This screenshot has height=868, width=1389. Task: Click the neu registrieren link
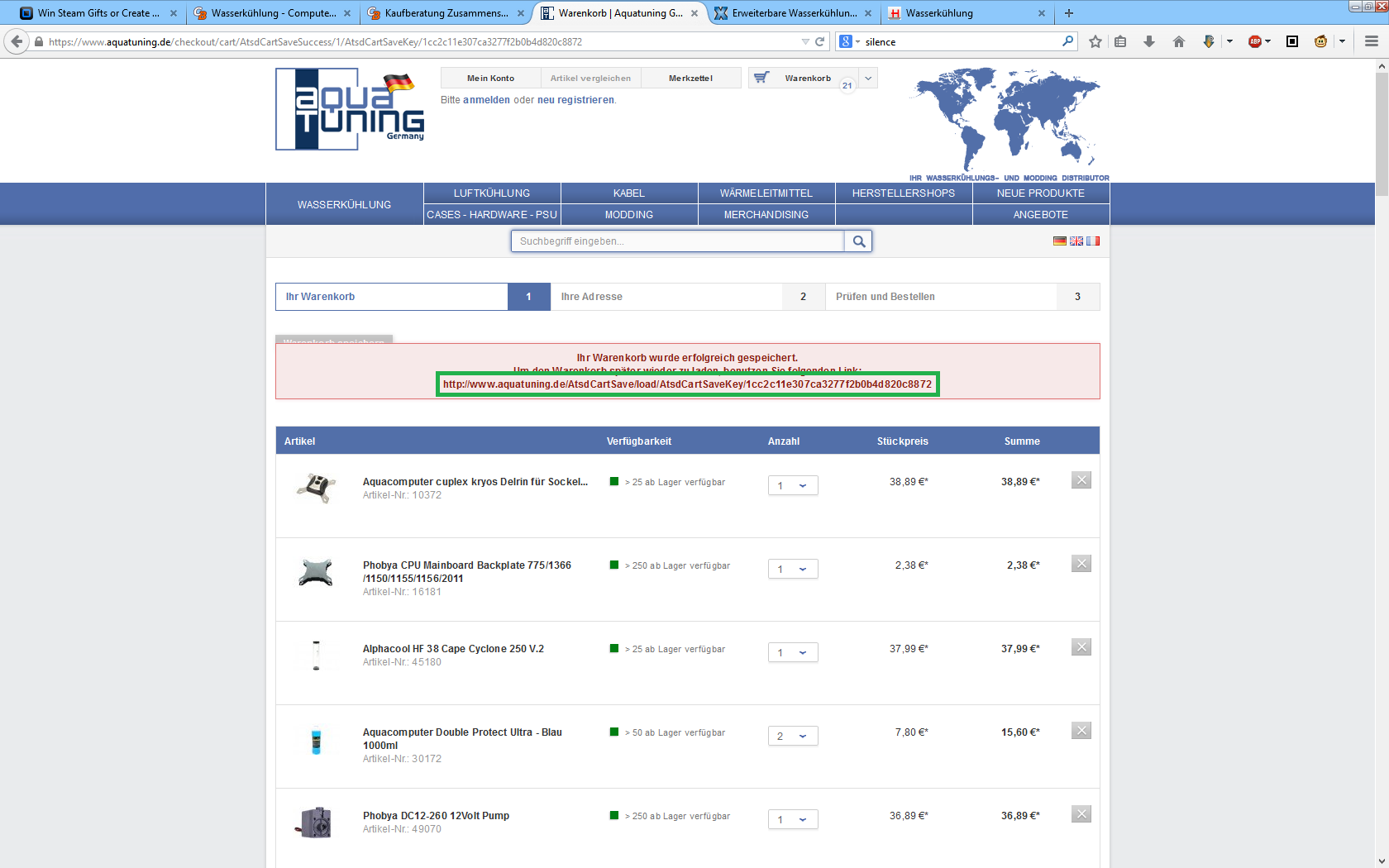point(575,100)
